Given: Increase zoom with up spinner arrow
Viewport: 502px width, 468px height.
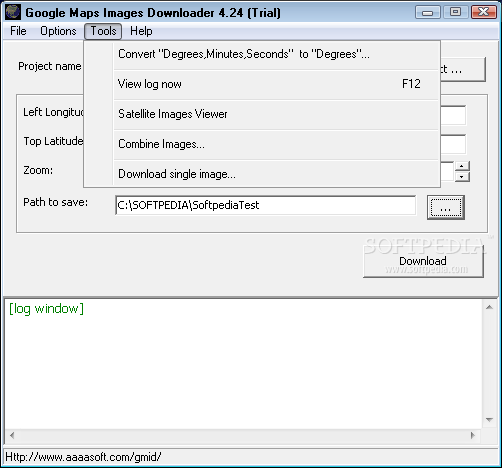Looking at the screenshot, I should [x=462, y=166].
